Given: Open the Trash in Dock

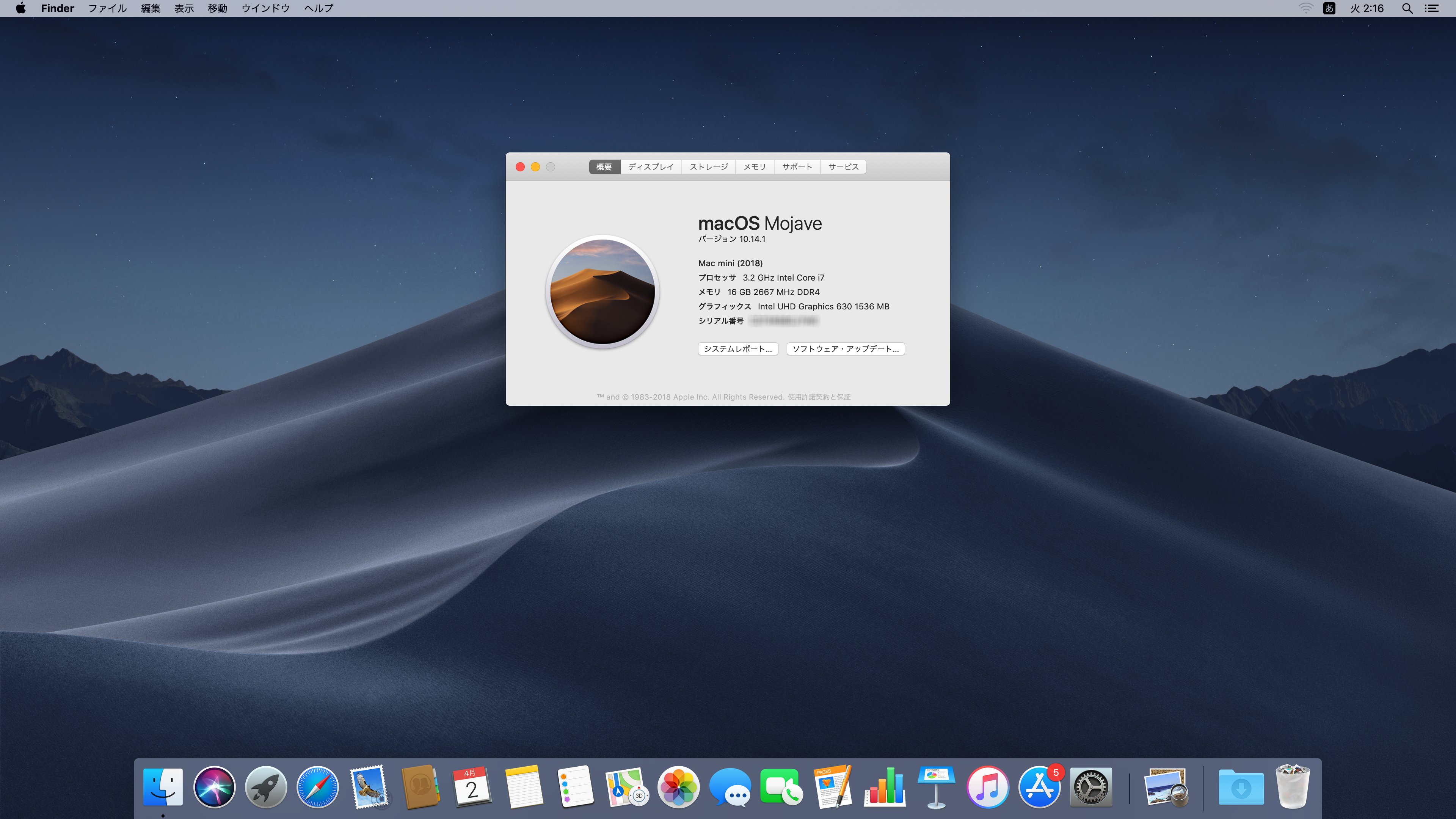Looking at the screenshot, I should coord(1293,786).
